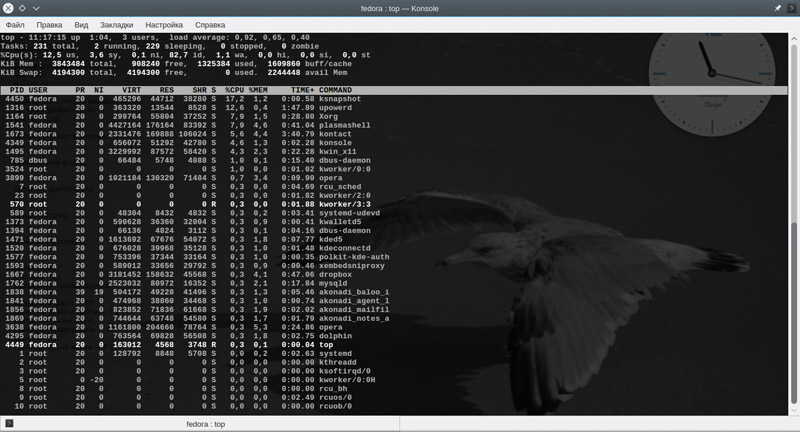Image resolution: width=800 pixels, height=432 pixels.
Task: Open the Вид menu
Action: pyautogui.click(x=81, y=24)
